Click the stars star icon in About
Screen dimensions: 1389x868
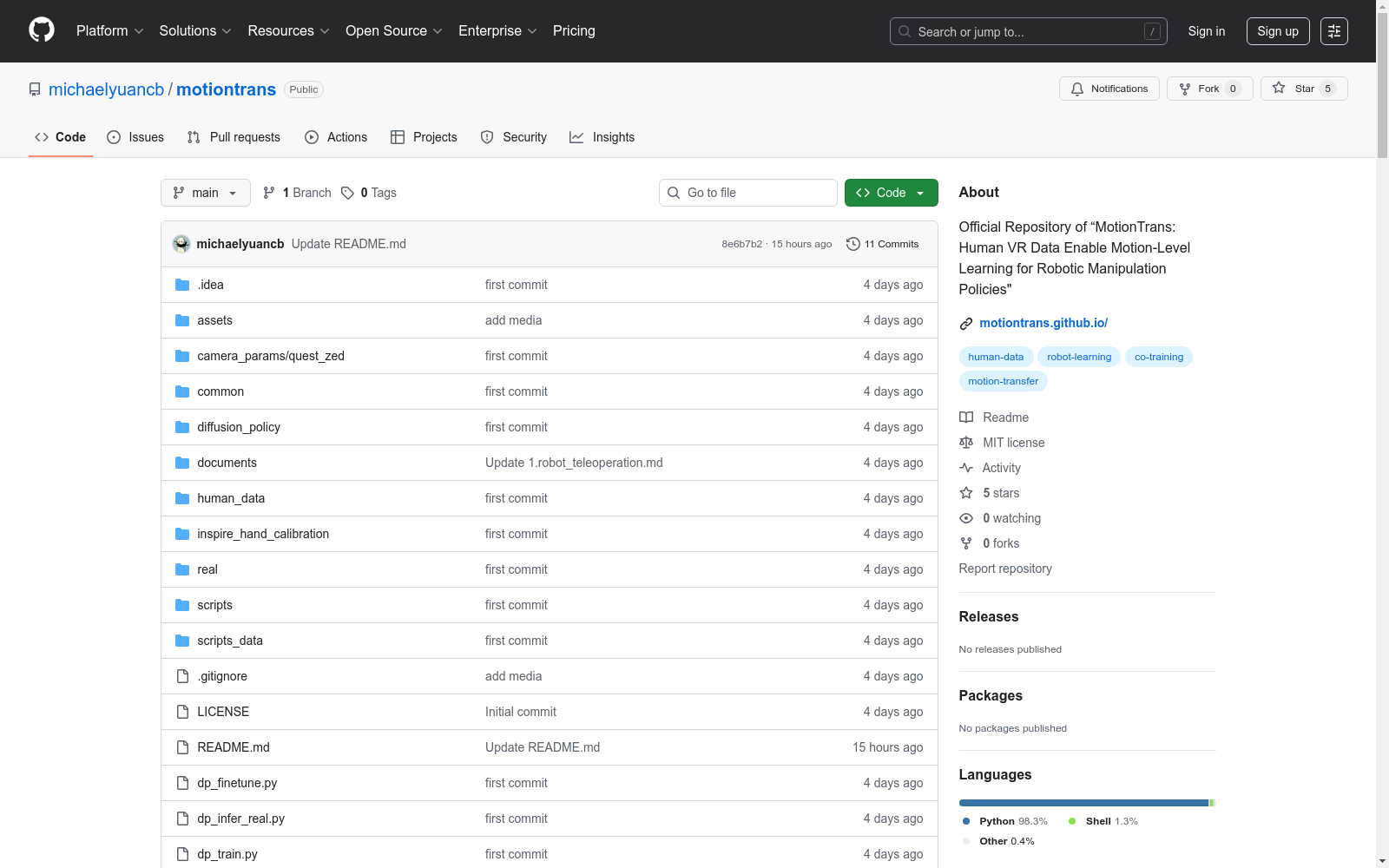click(x=966, y=493)
